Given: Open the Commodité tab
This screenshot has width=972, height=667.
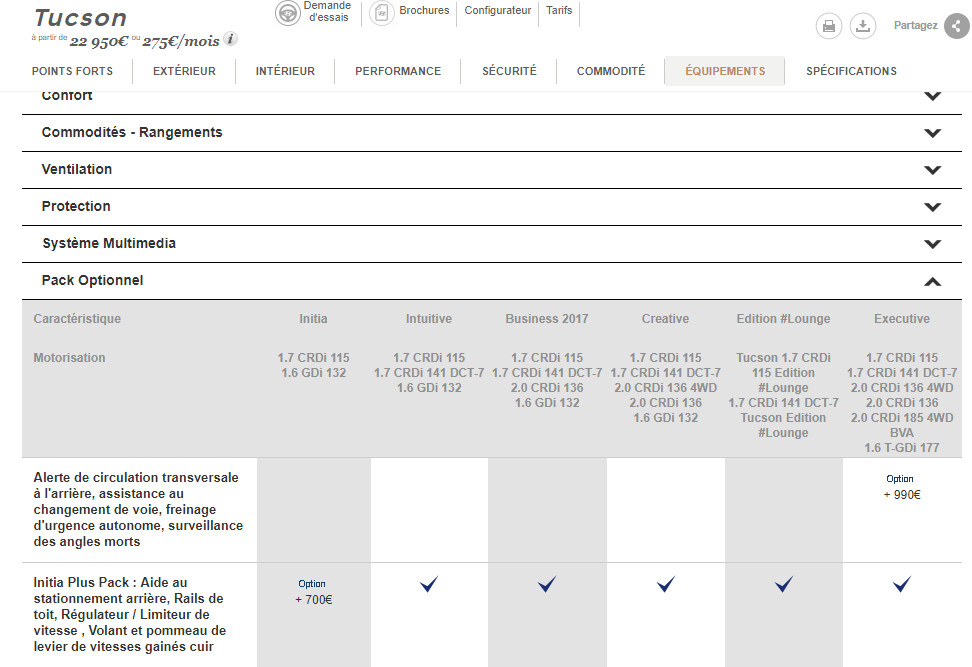Looking at the screenshot, I should (611, 71).
